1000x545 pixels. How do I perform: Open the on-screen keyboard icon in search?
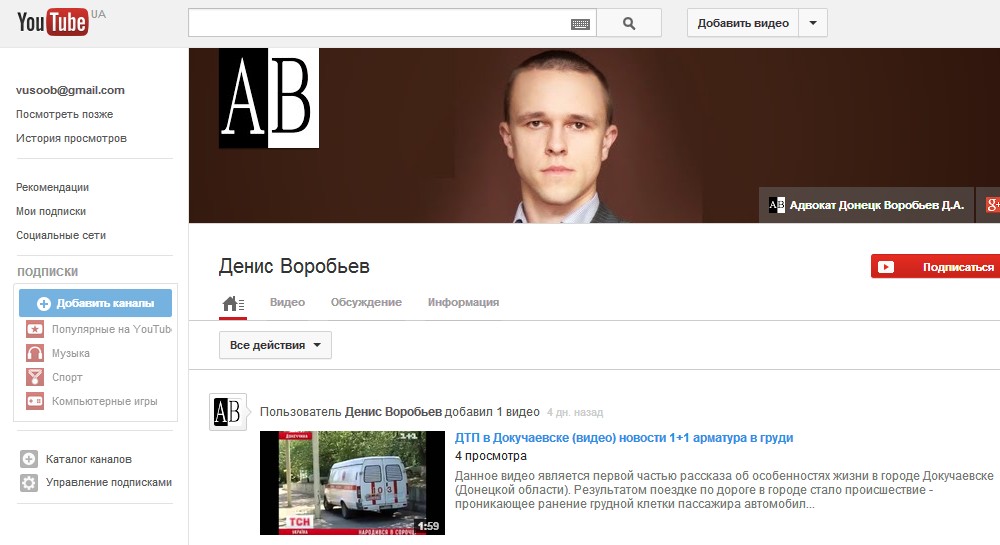point(580,24)
